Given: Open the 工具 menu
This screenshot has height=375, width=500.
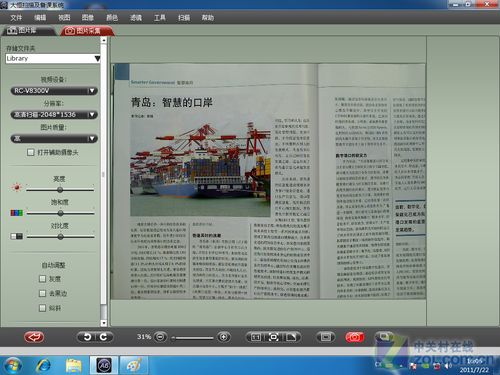Looking at the screenshot, I should [160, 18].
